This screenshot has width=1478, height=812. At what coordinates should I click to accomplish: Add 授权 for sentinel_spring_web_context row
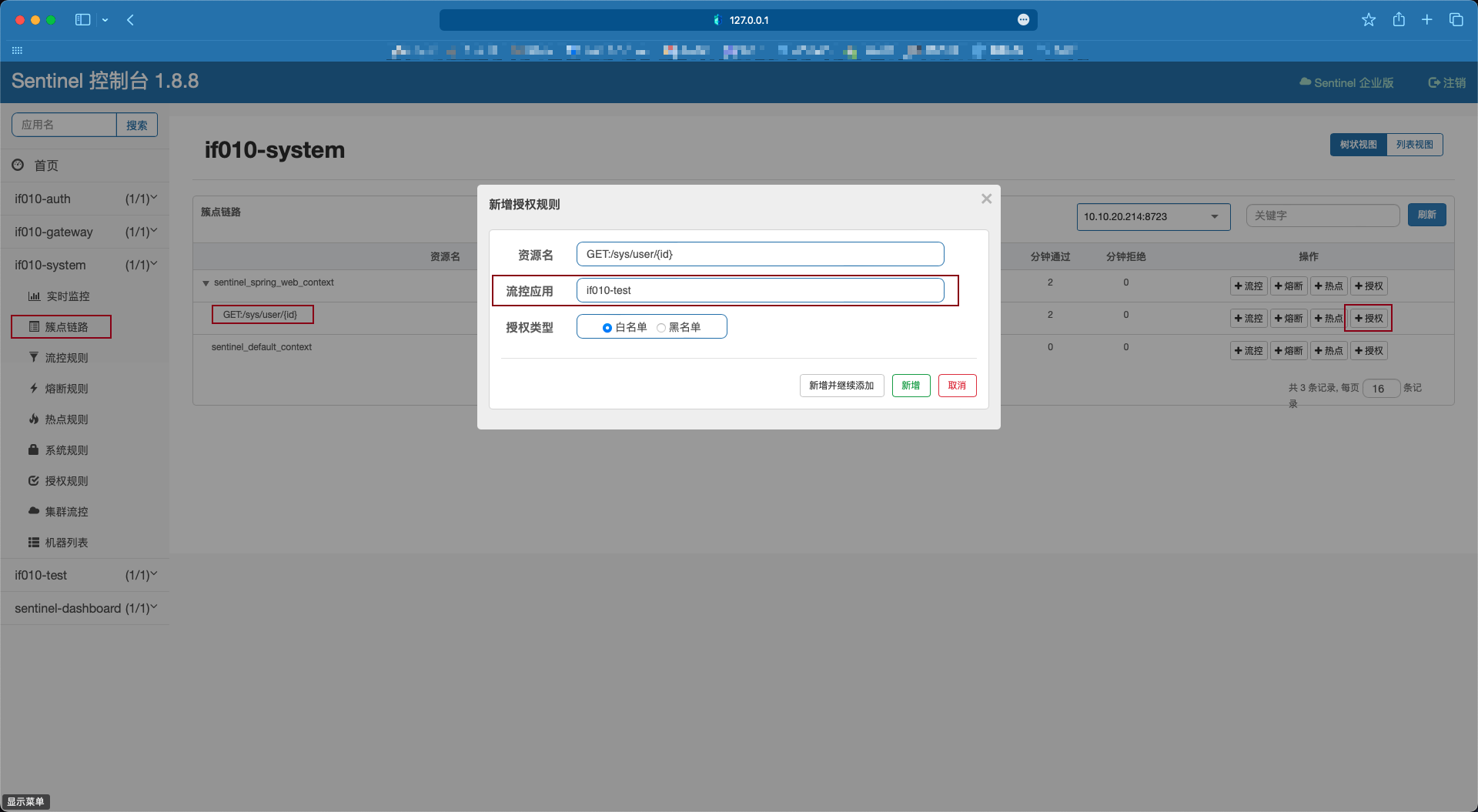click(1369, 286)
